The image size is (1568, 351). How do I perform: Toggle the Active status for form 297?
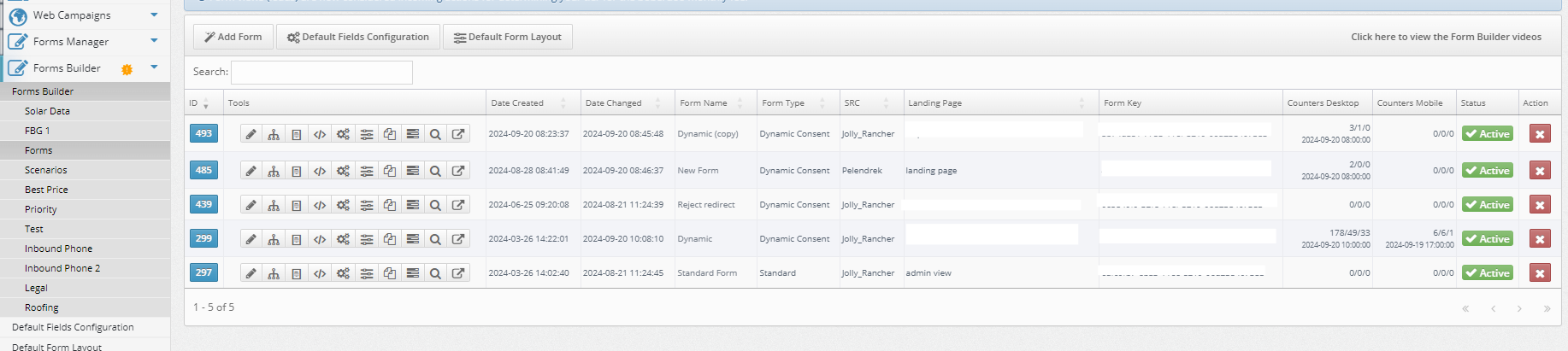(x=1487, y=273)
